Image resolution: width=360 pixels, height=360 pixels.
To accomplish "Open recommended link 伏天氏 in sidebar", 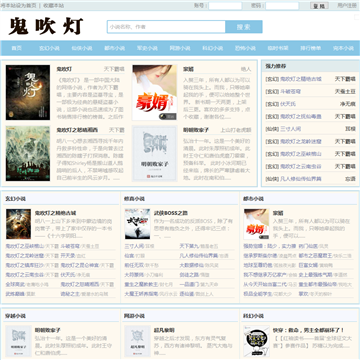I will [288, 104].
